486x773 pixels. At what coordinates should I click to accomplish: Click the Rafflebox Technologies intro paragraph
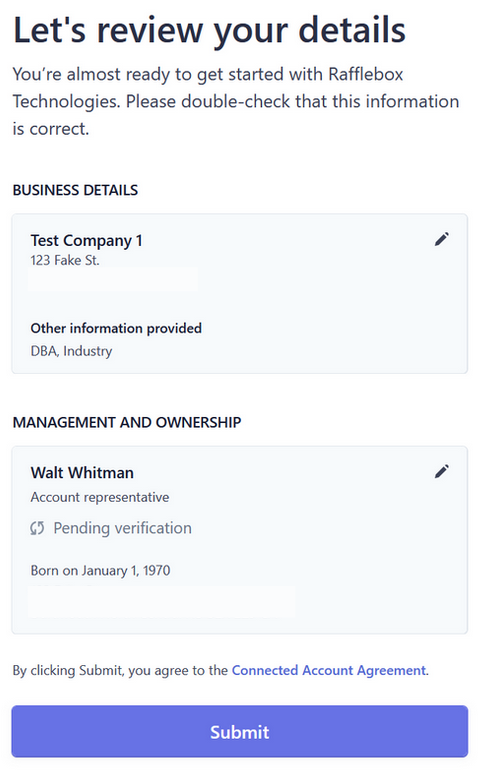(x=236, y=101)
